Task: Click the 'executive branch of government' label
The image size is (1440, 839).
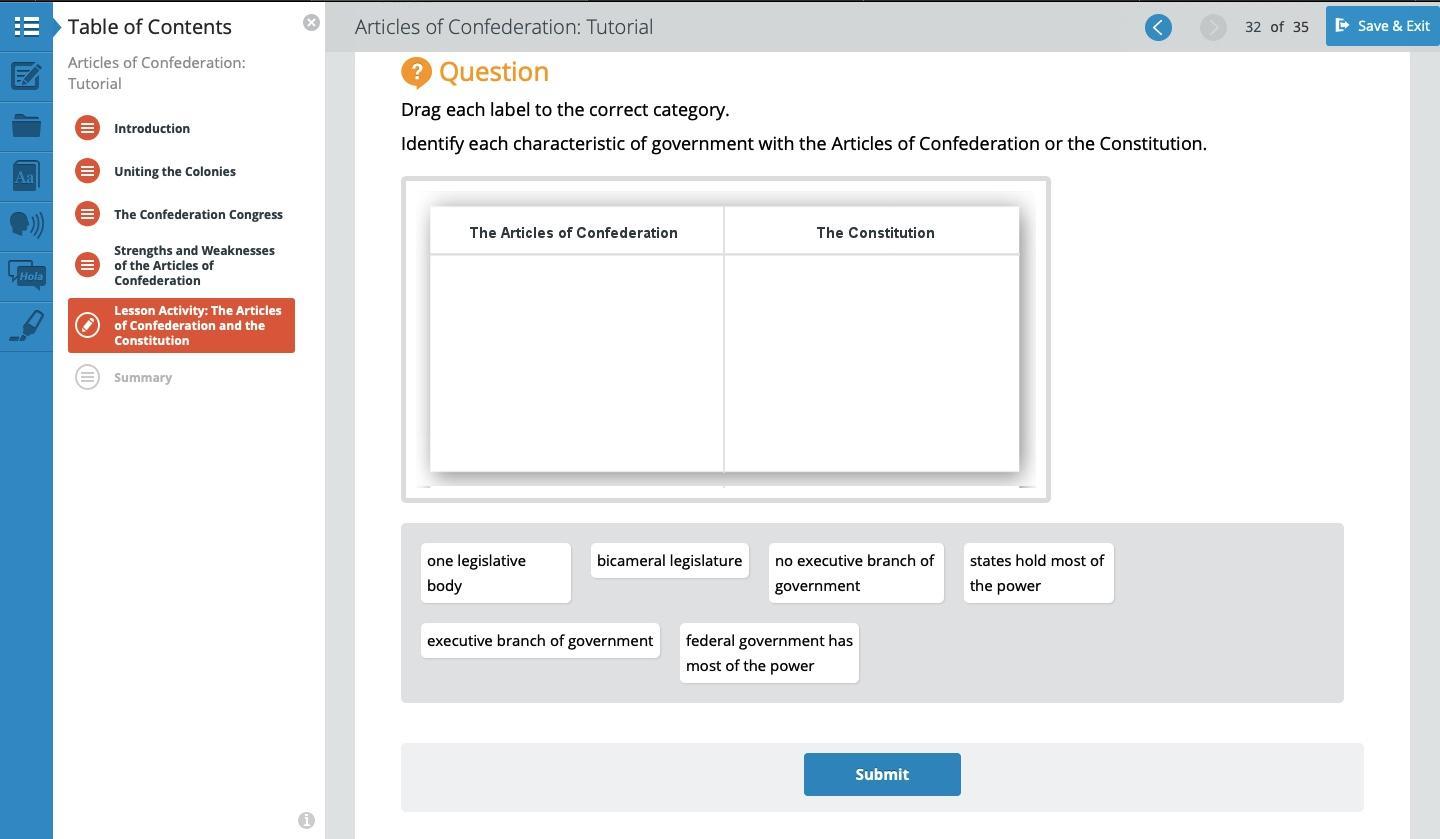Action: [x=540, y=641]
